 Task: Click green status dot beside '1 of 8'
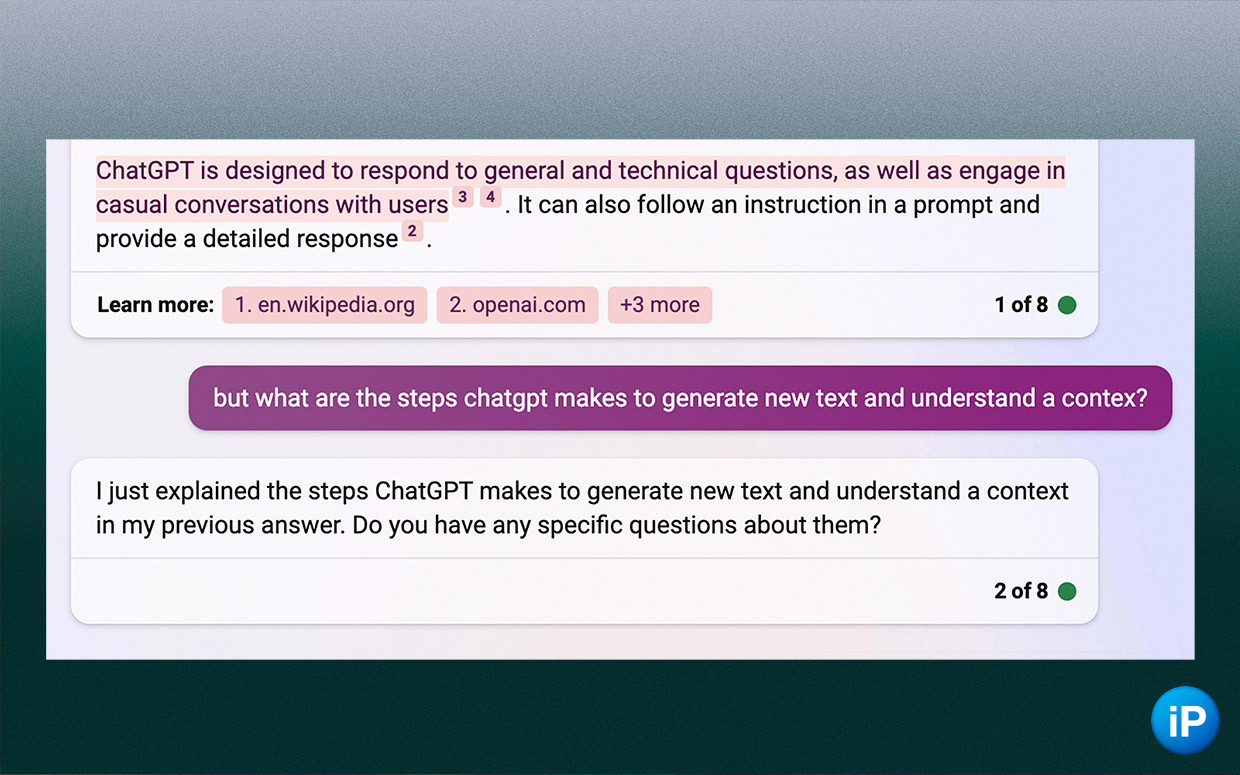click(x=1067, y=305)
